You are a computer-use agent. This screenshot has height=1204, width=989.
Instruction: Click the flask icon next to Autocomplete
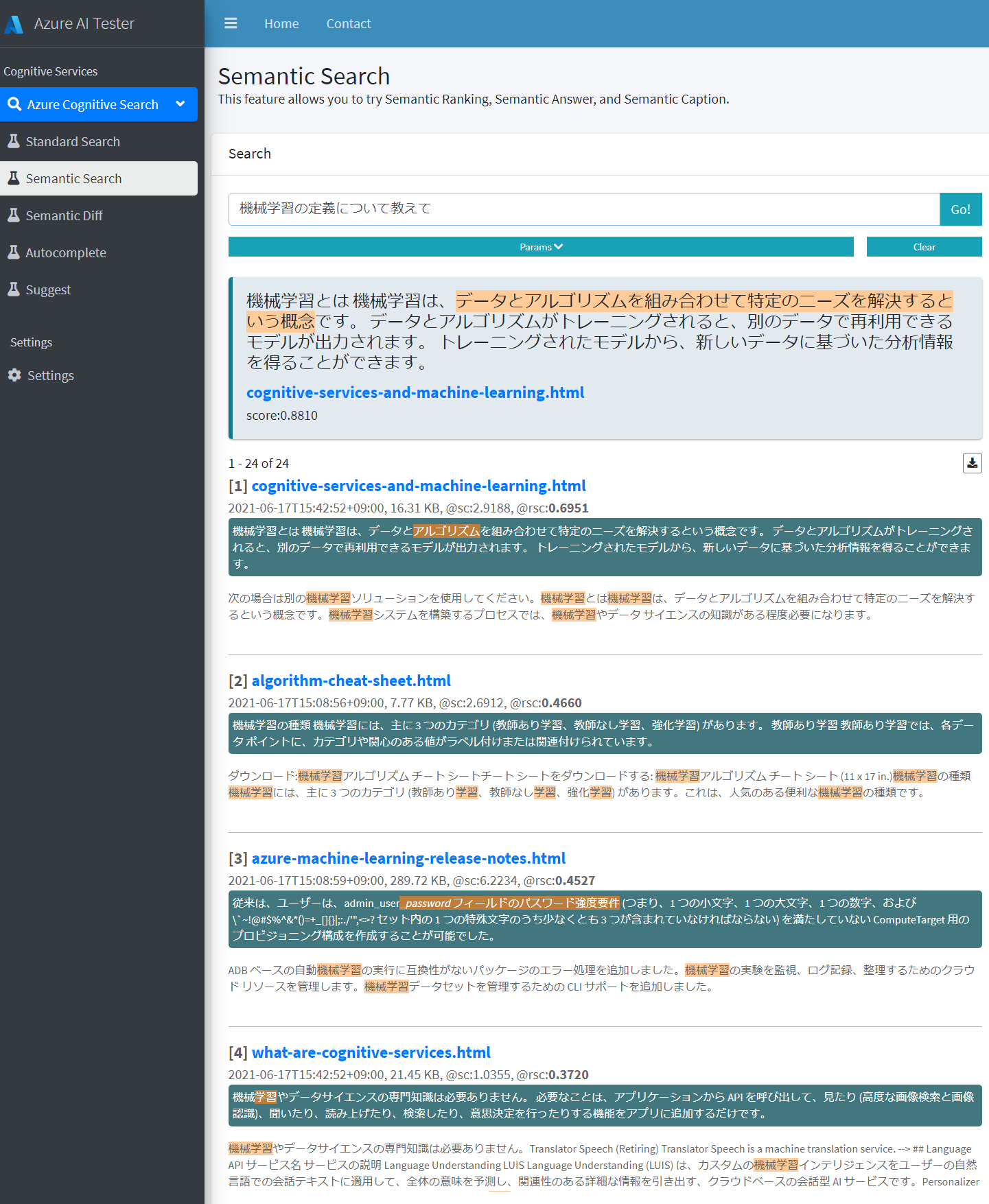click(x=14, y=252)
